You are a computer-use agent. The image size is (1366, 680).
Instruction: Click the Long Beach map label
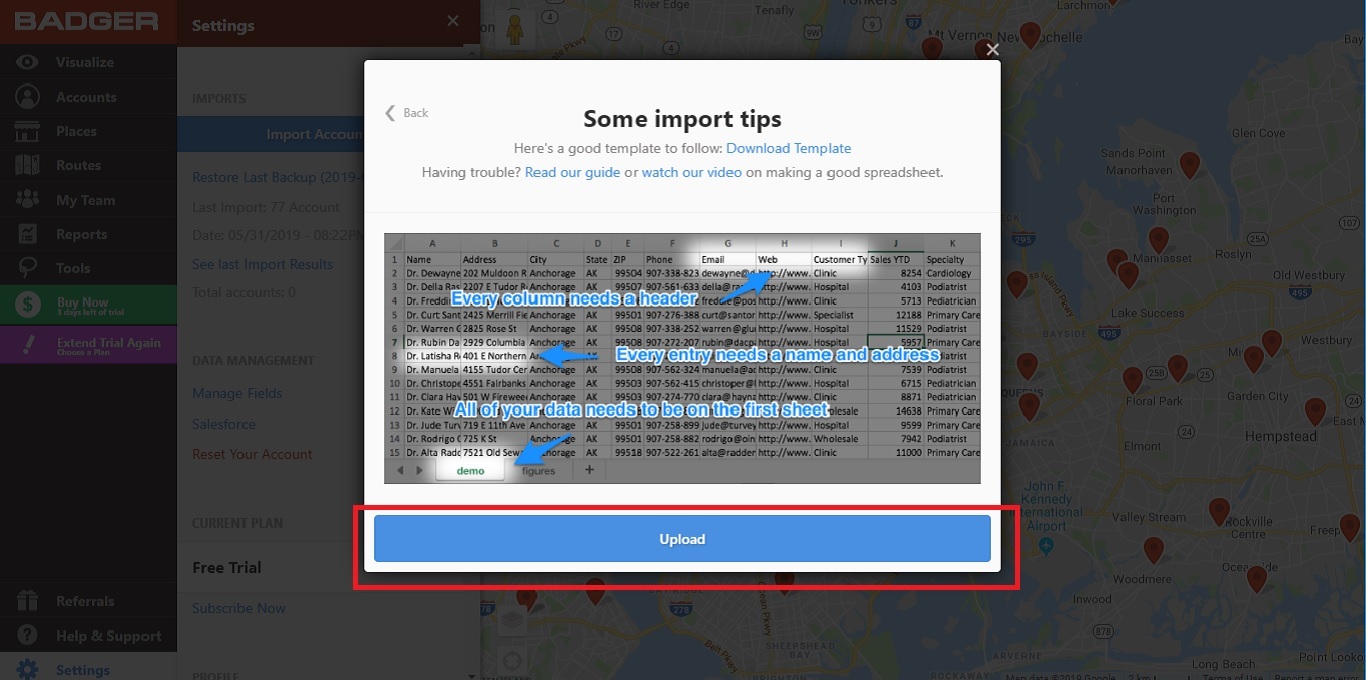(x=1223, y=664)
